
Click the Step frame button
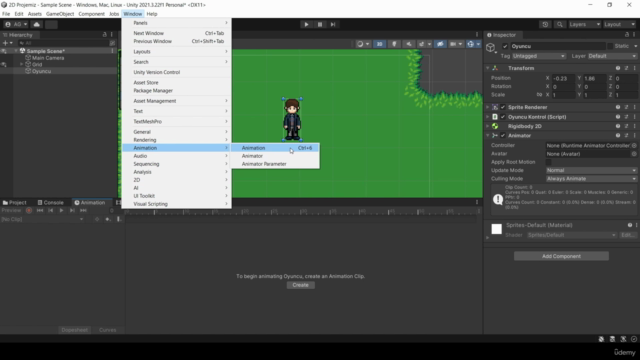pos(333,24)
